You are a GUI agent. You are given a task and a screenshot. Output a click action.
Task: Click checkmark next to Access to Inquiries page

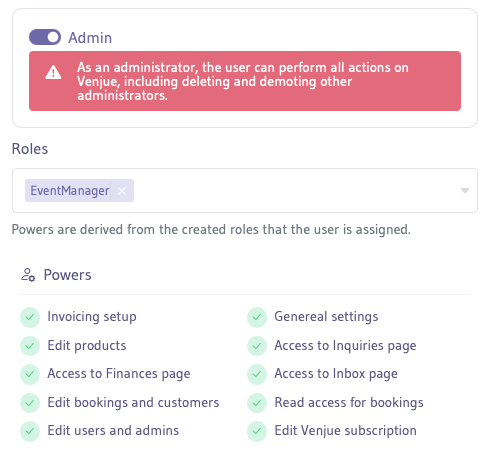point(257,346)
